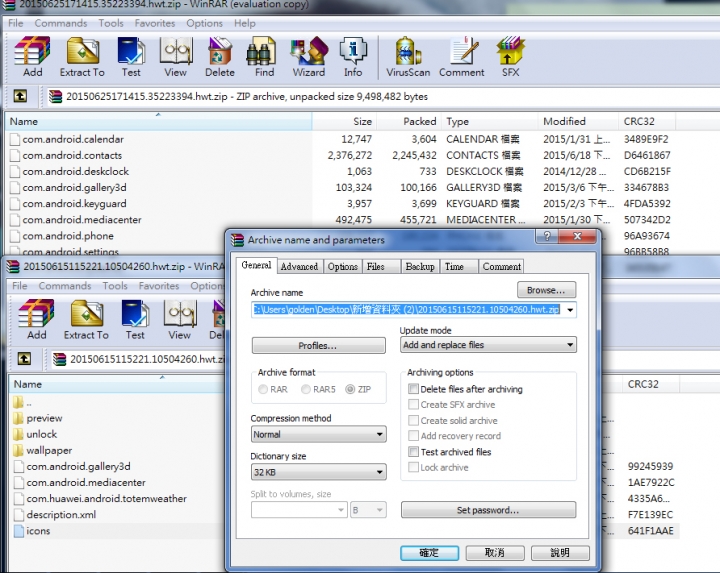Sort by Size column header
This screenshot has height=573, width=720.
(344, 122)
